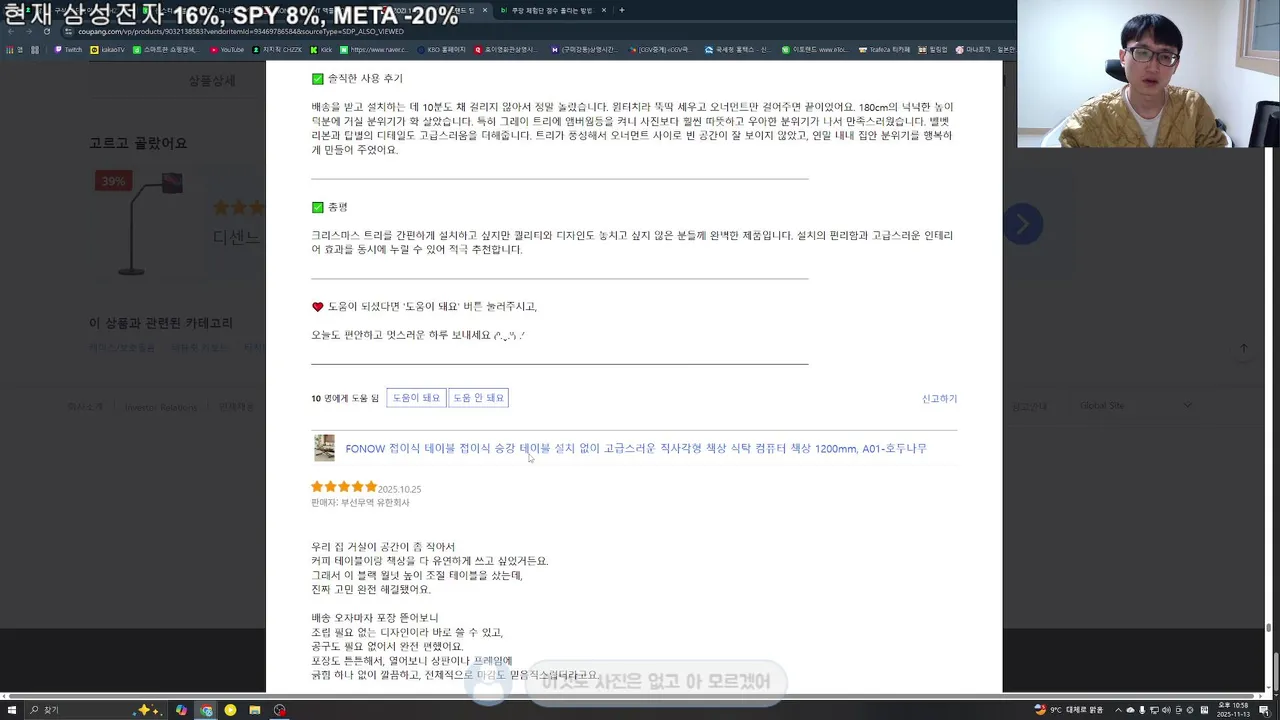Open the weather widget showing 9°C

(1069, 710)
